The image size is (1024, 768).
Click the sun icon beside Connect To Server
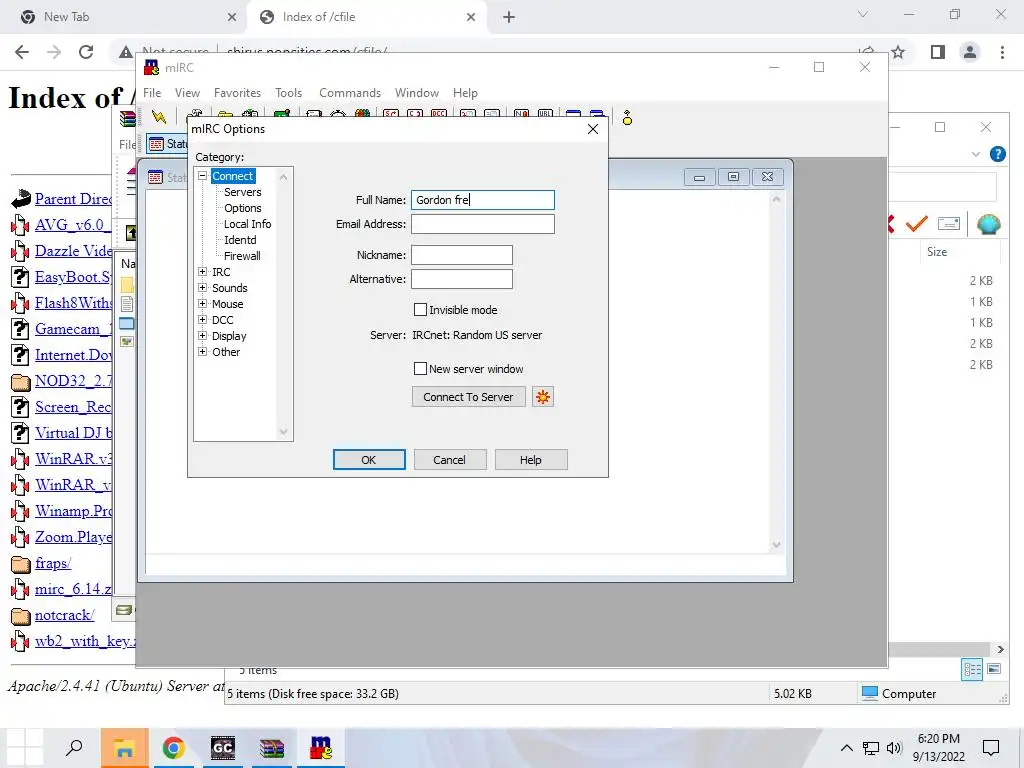(x=543, y=397)
